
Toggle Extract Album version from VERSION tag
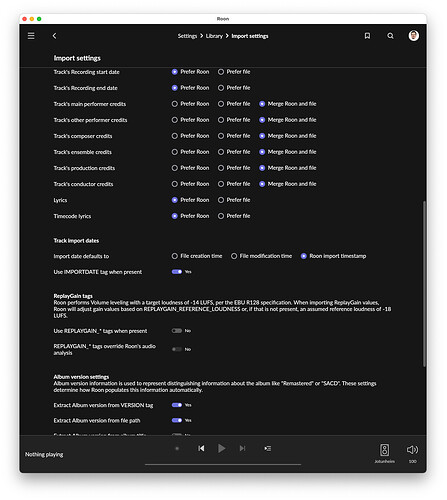pyautogui.click(x=177, y=405)
